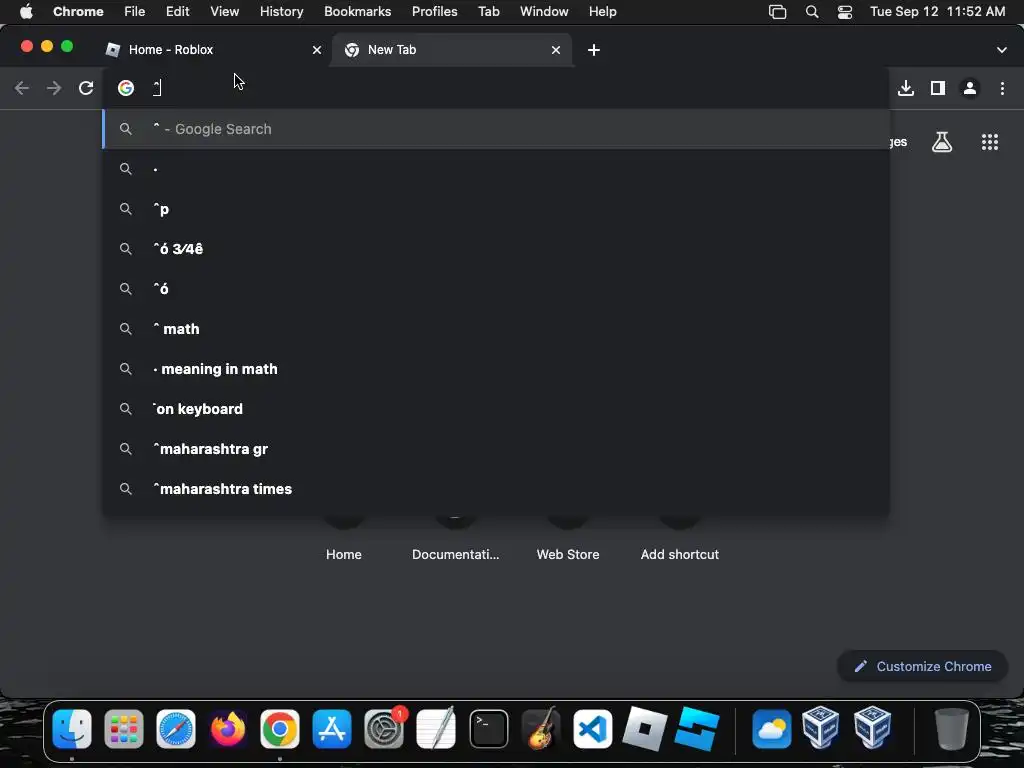Viewport: 1024px width, 768px height.
Task: Open a new tab with plus button
Action: point(594,50)
